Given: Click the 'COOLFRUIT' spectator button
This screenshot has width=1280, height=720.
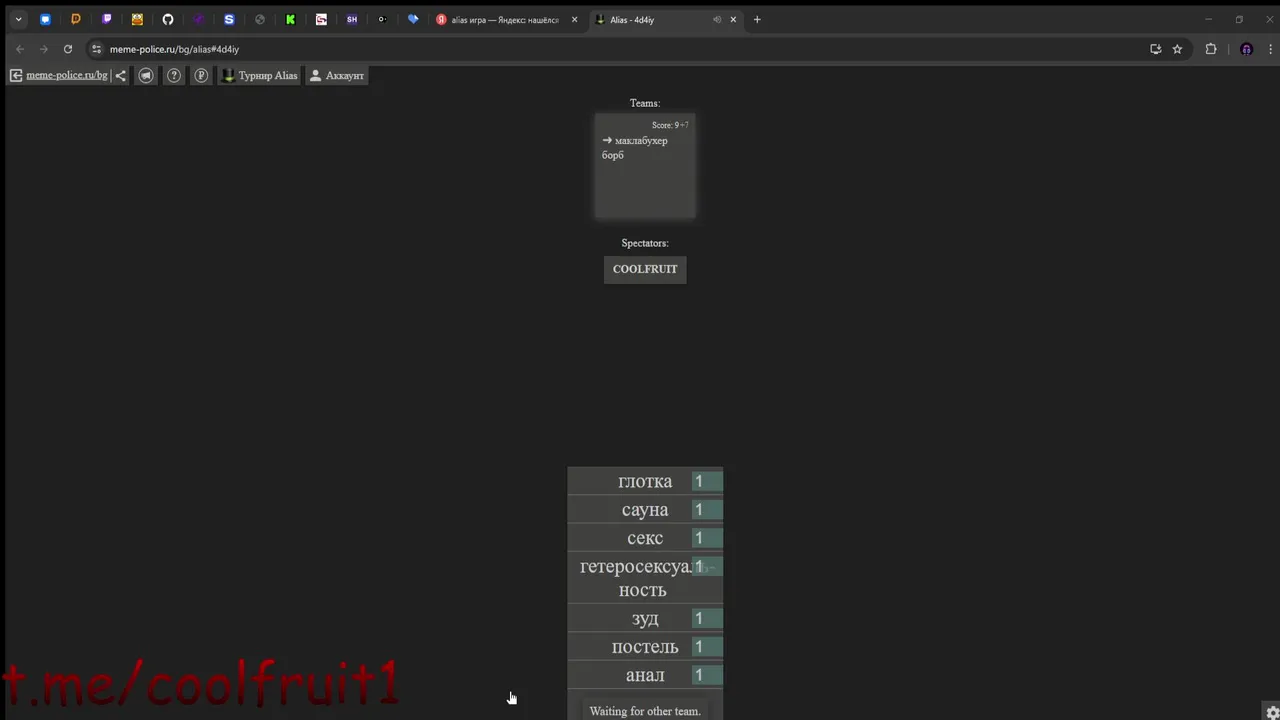Looking at the screenshot, I should pos(645,269).
